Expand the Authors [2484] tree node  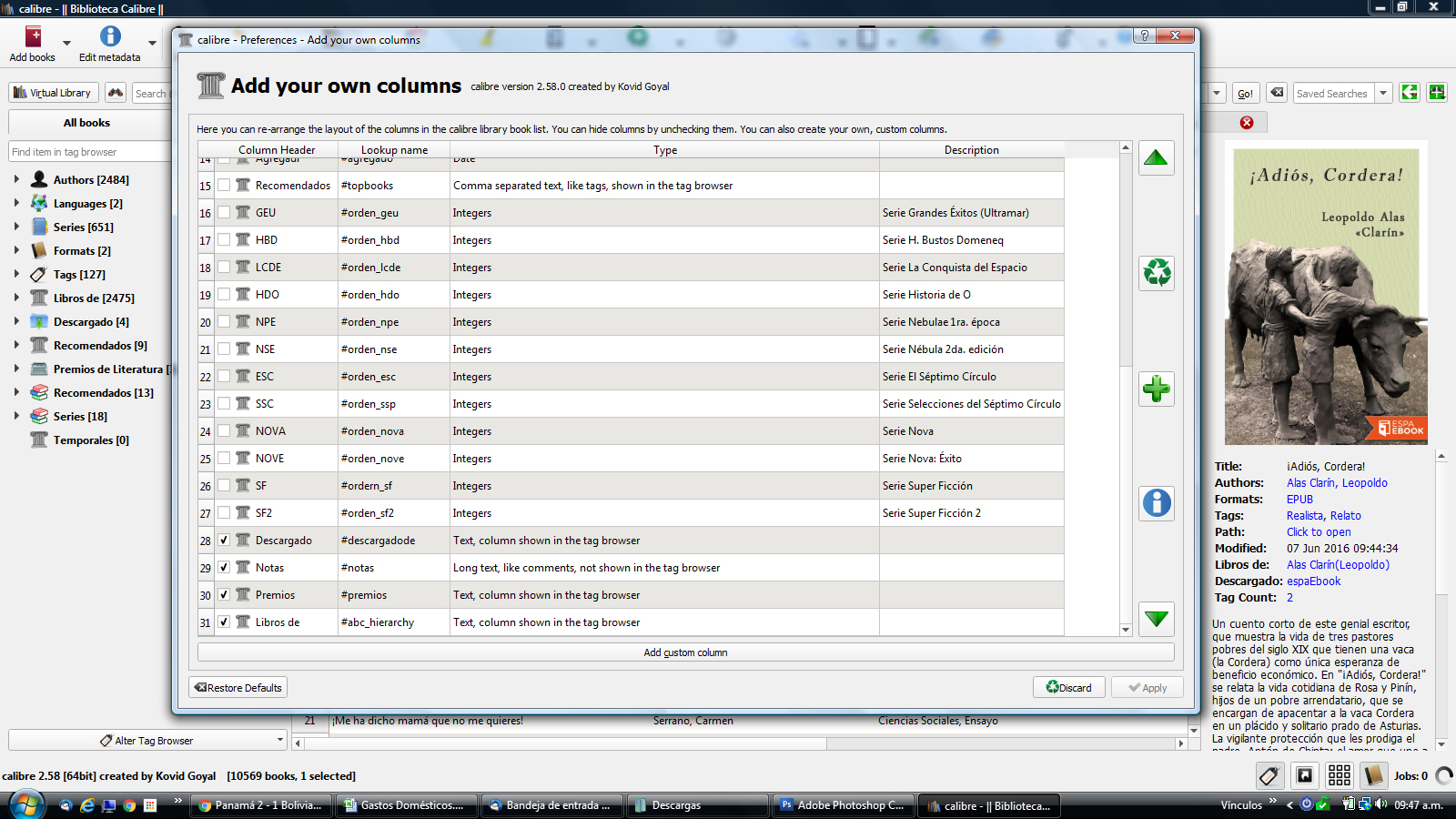pos(16,179)
